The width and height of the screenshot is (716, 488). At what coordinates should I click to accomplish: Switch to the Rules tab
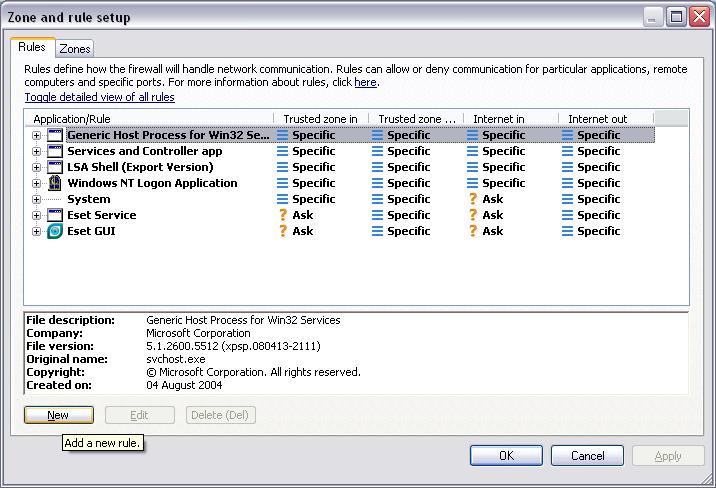pos(32,47)
